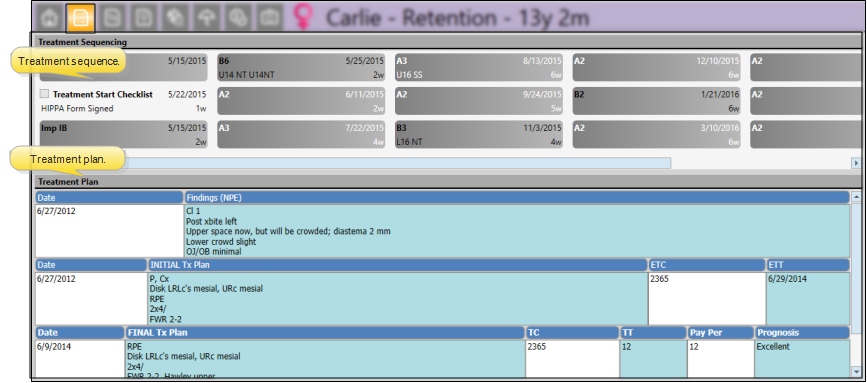Click Treatment Plan scrollbar down arrow

[x=856, y=371]
